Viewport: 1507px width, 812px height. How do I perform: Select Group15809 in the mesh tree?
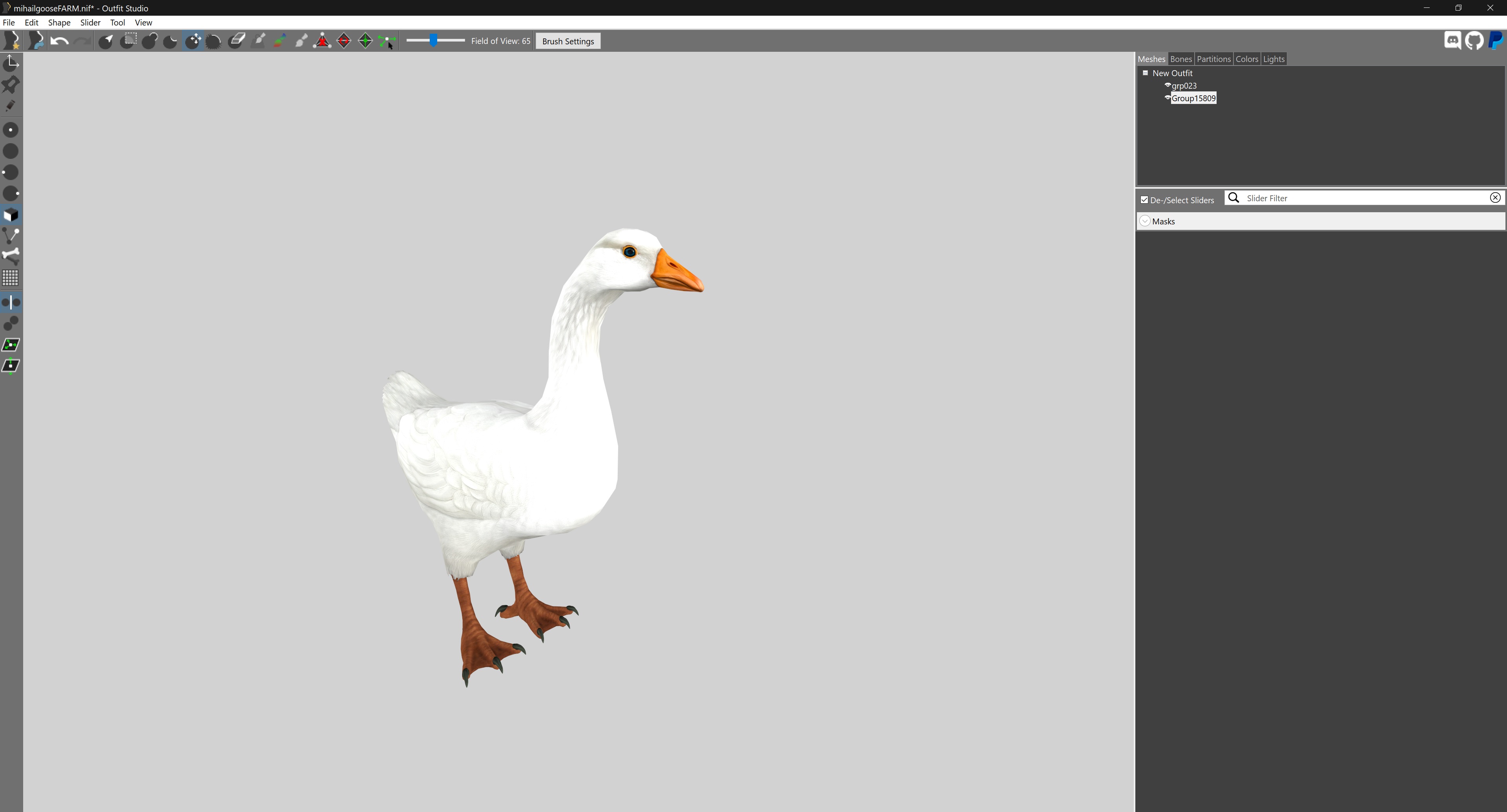1193,98
